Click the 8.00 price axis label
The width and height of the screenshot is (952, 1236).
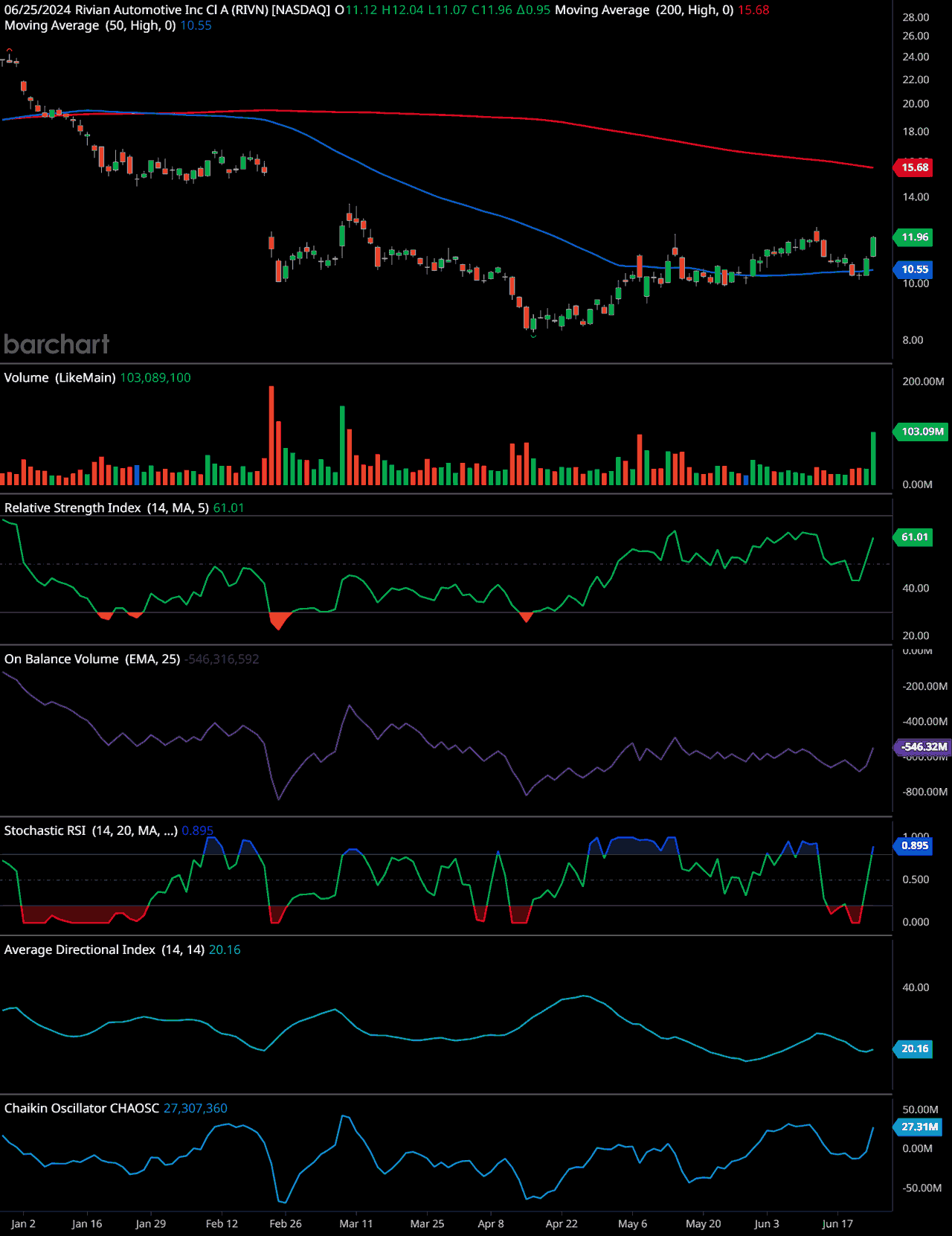point(913,340)
